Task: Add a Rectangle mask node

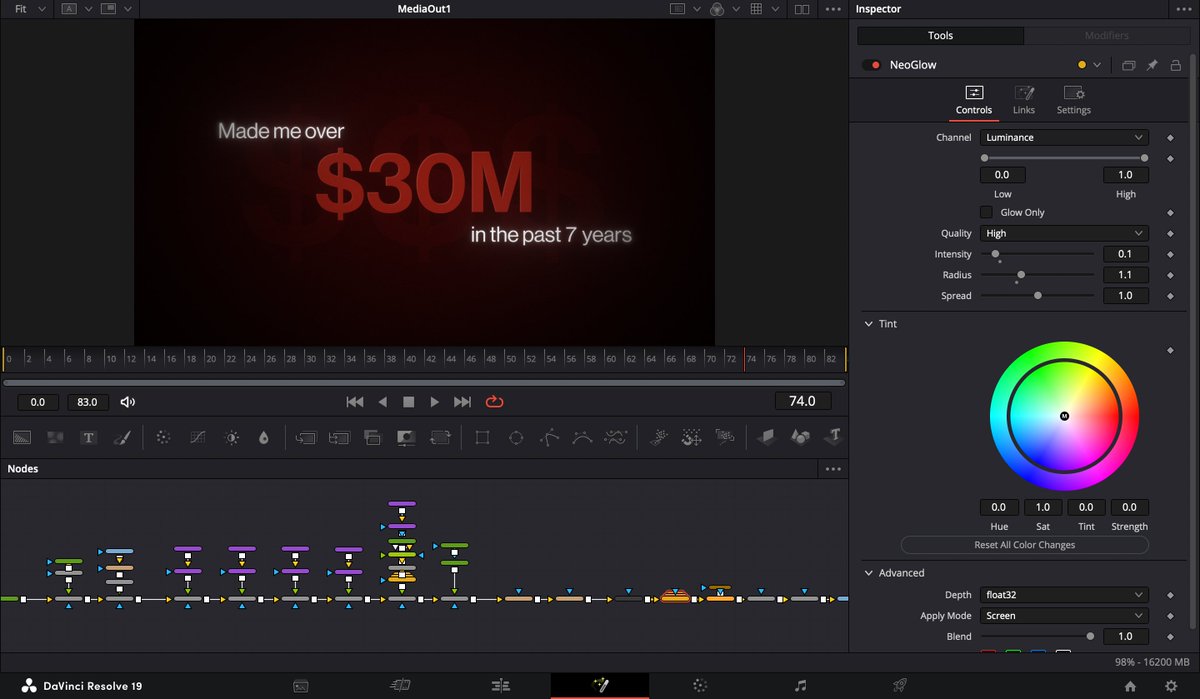Action: 481,437
